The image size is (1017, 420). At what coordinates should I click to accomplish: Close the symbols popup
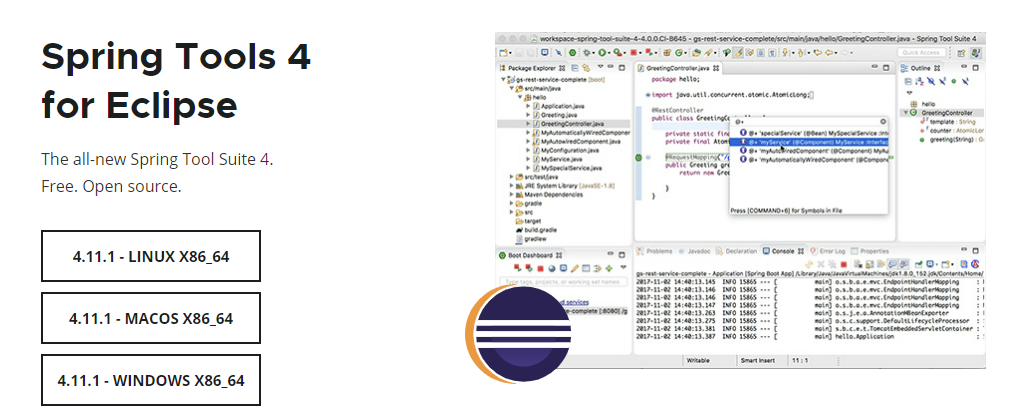(x=883, y=121)
